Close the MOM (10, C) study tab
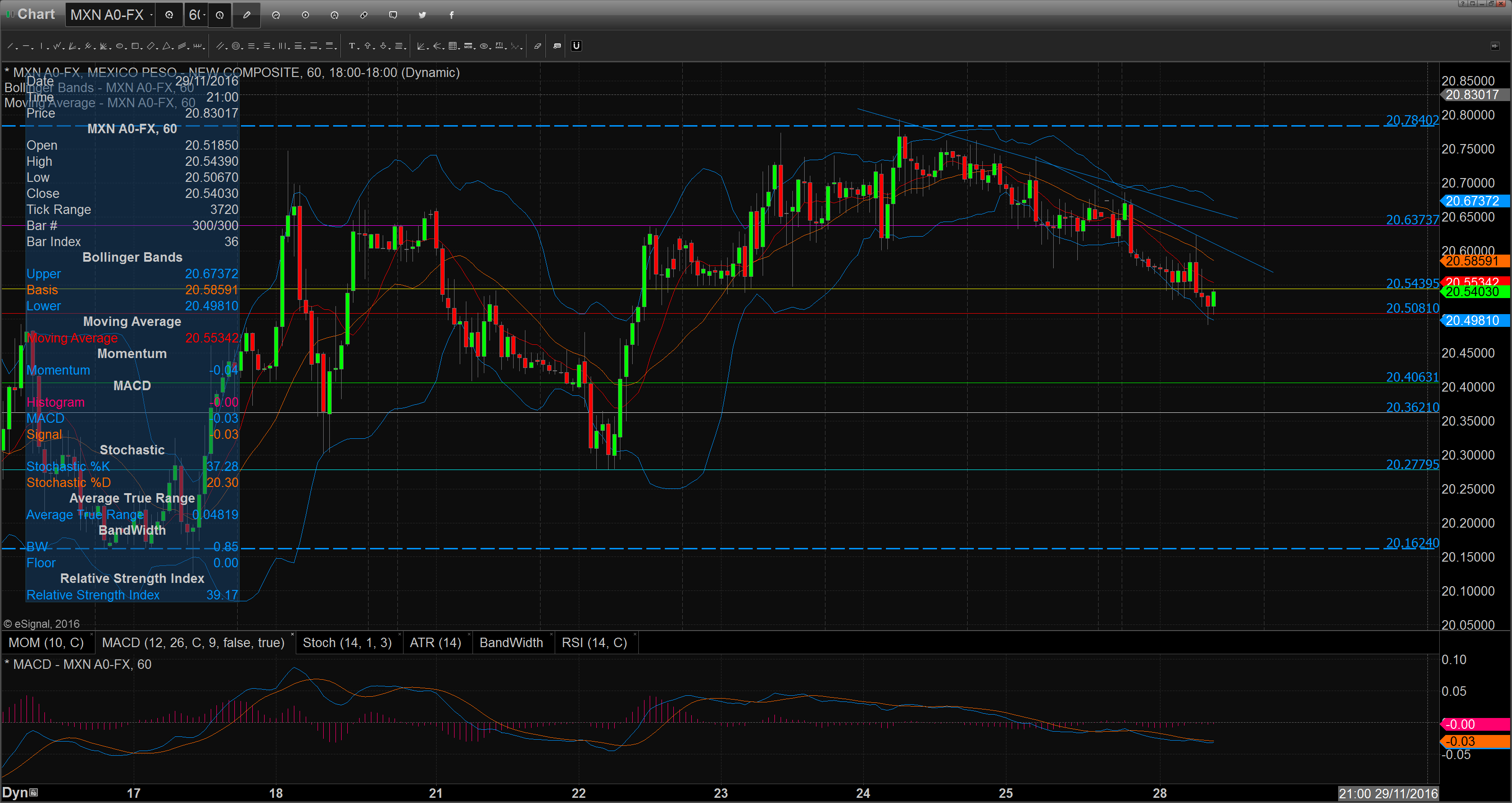This screenshot has height=803, width=1512. click(91, 635)
